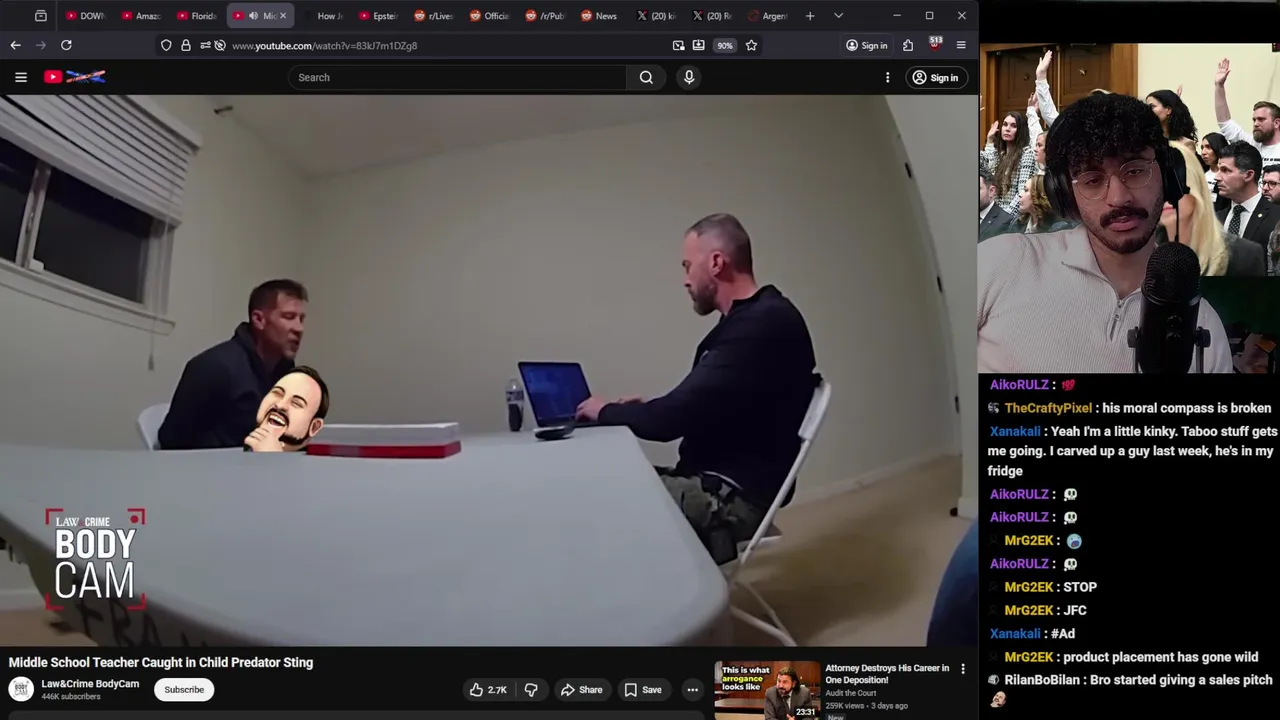Switch to the DOWN YouTube tab
This screenshot has width=1280, height=720.
(86, 16)
